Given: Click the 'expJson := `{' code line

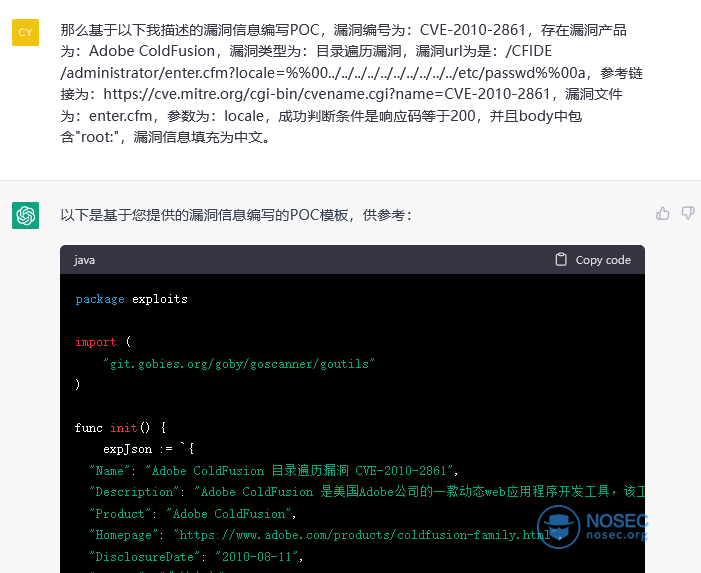Looking at the screenshot, I should 148,449.
